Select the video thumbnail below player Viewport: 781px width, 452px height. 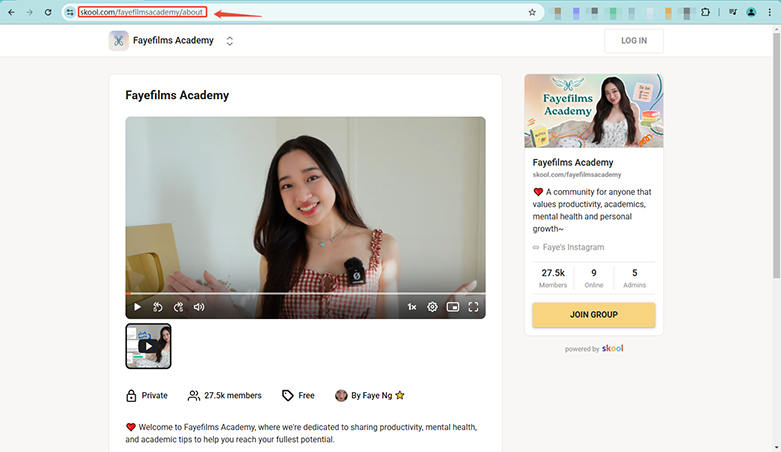[148, 346]
